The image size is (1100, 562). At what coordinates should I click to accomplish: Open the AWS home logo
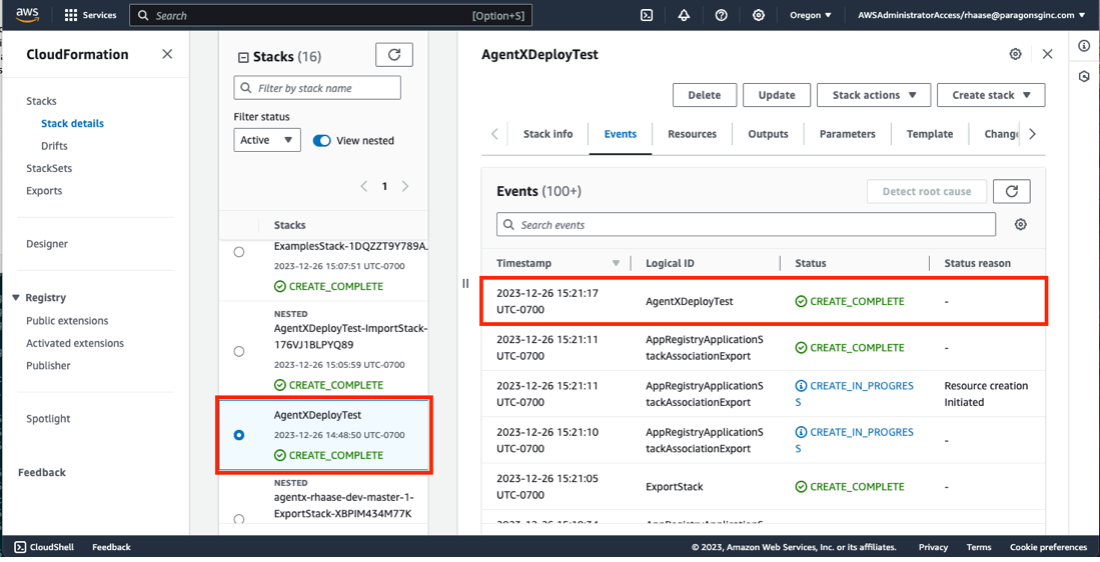(x=27, y=15)
